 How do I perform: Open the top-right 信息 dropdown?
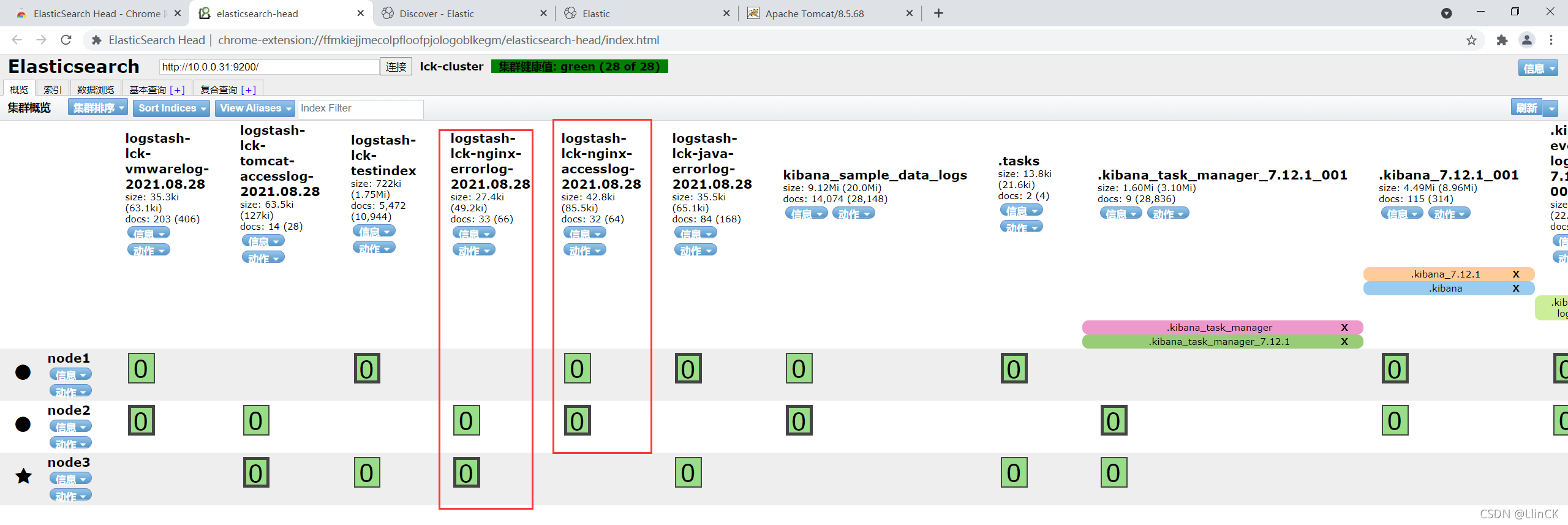pos(1537,68)
